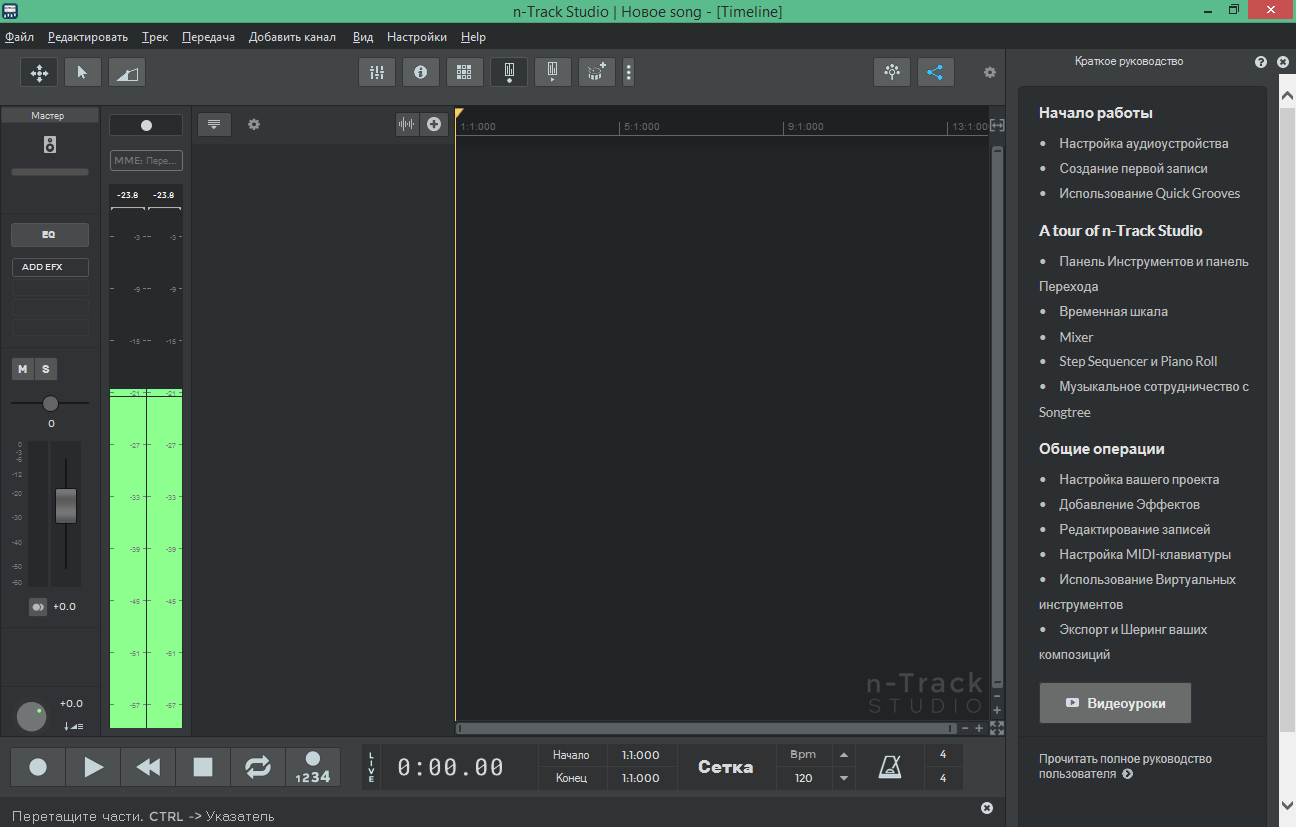Close the Краткое руководство panel
The width and height of the screenshot is (1296, 827).
[1283, 62]
